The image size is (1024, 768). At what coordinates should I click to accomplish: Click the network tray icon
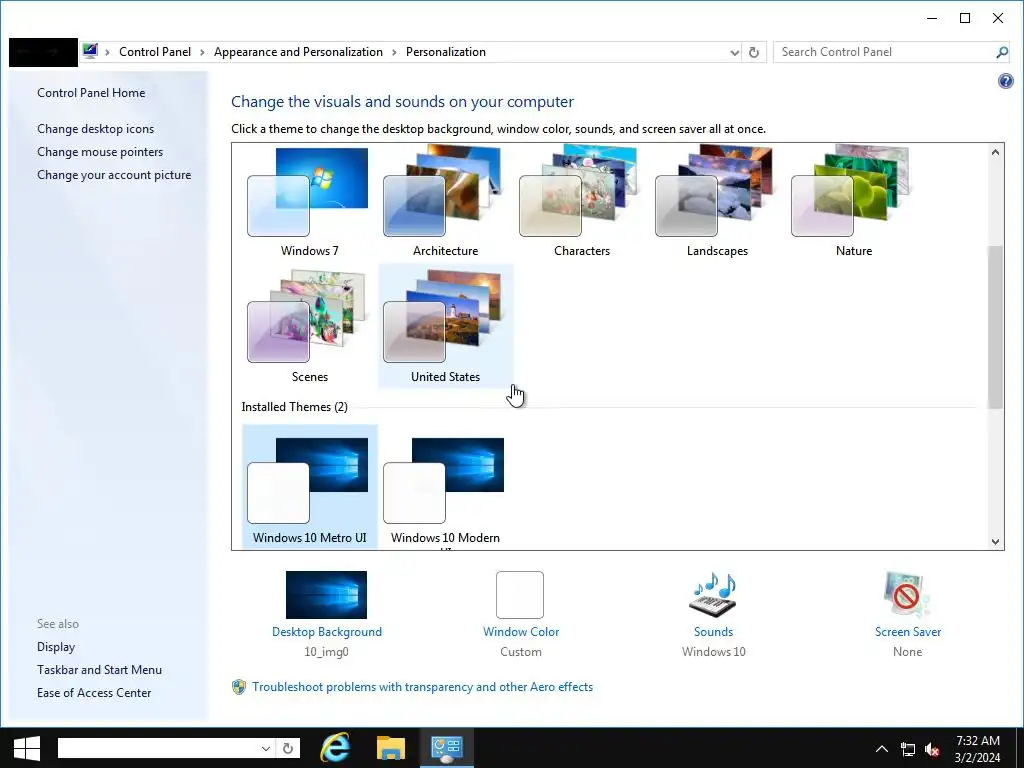click(x=908, y=749)
